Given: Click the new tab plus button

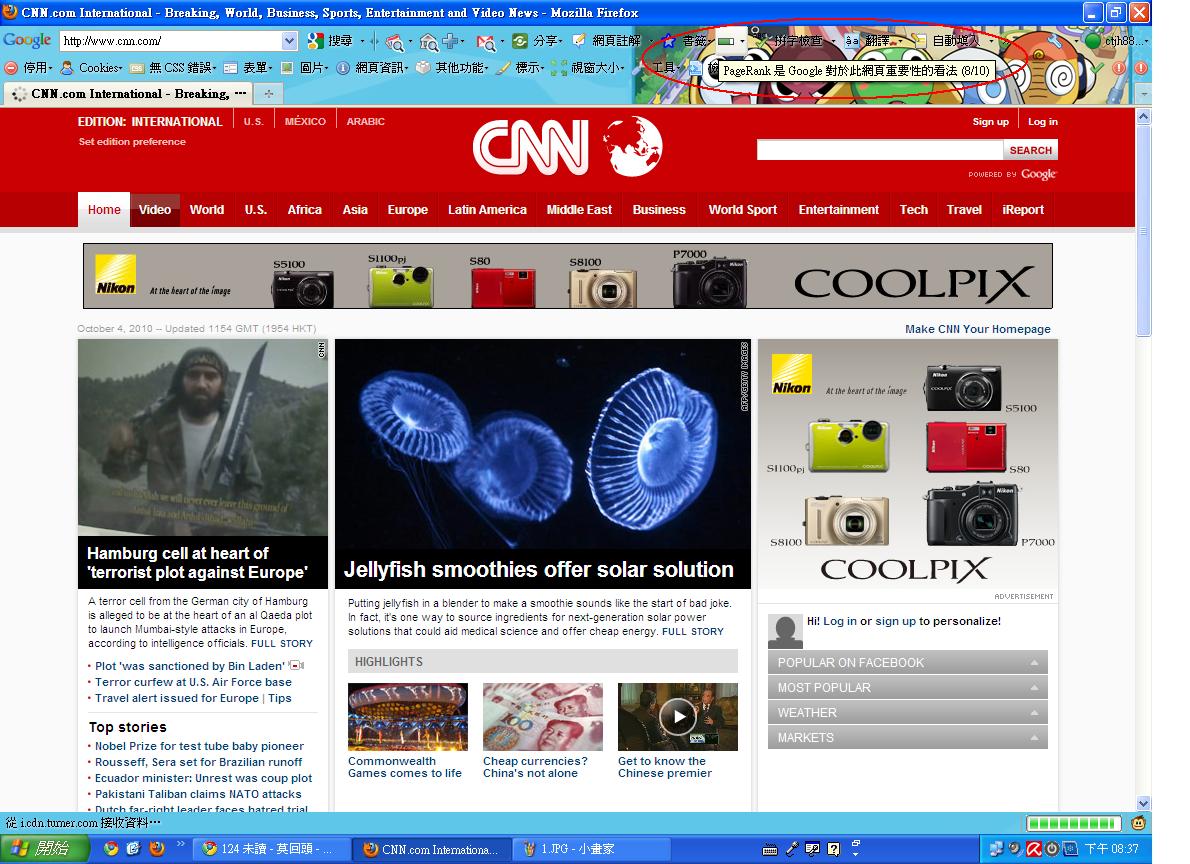Looking at the screenshot, I should coord(268,93).
